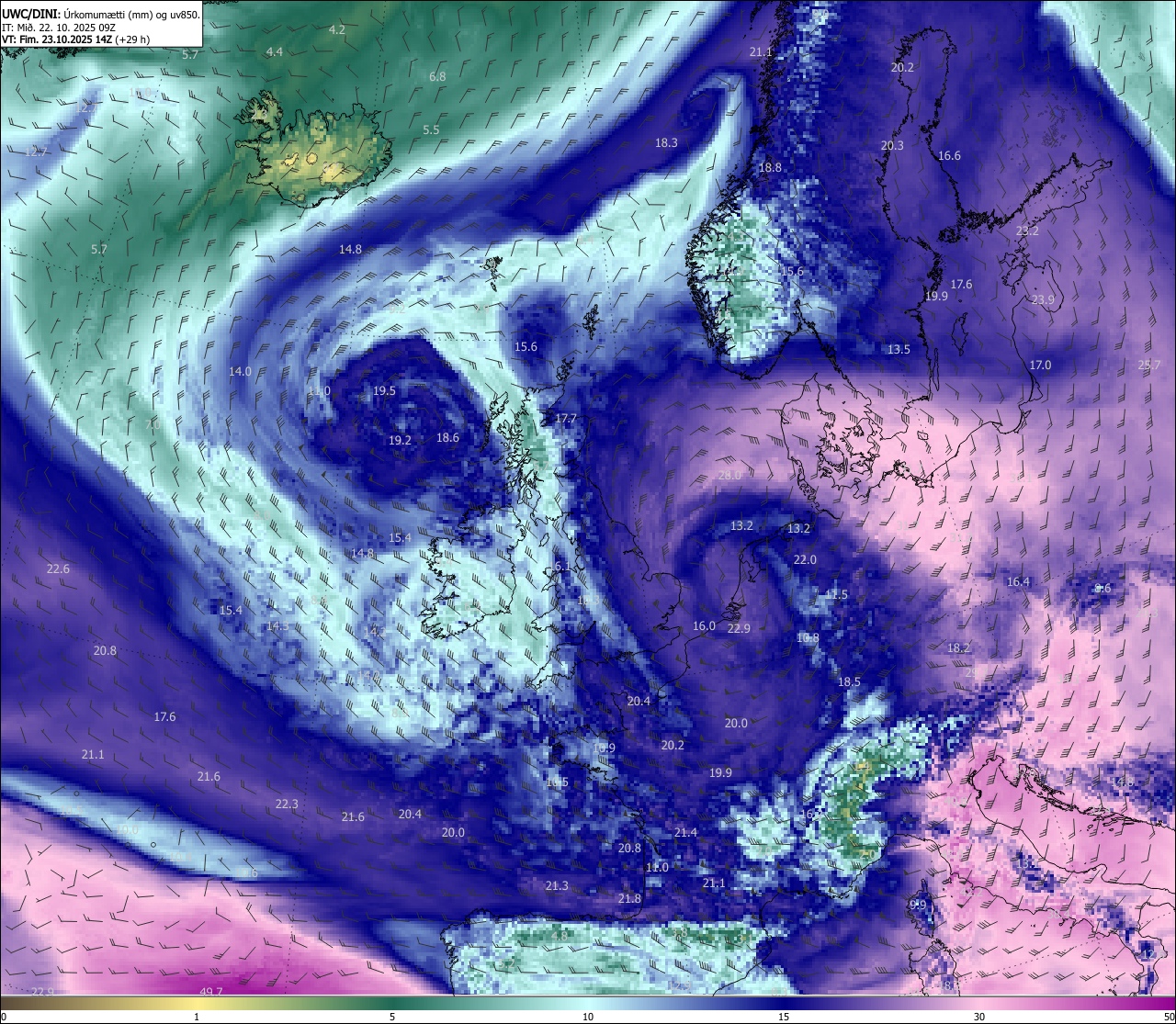Select the 6.8 value northeast of Iceland
This screenshot has height=1024, width=1176.
pos(437,76)
